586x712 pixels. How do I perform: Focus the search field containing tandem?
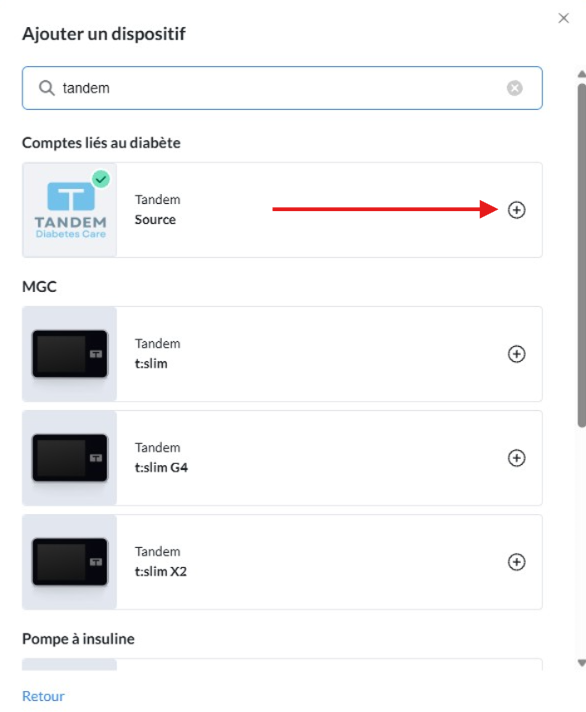point(282,88)
